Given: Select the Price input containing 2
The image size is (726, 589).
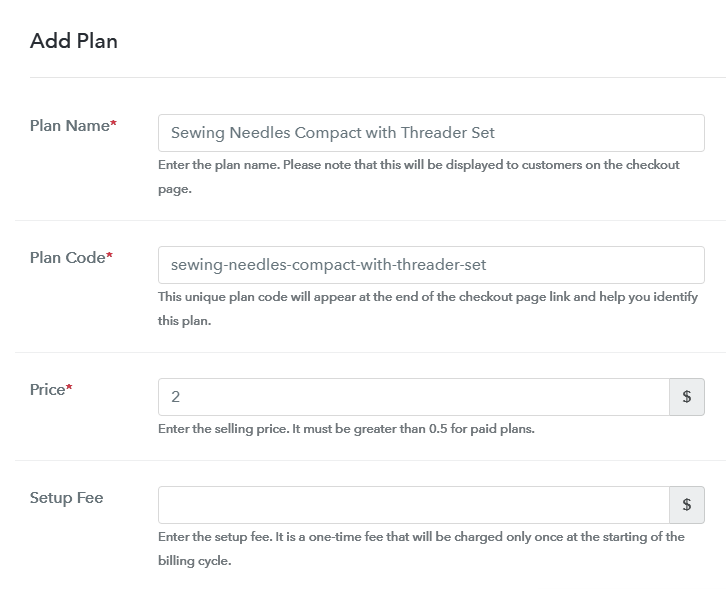Looking at the screenshot, I should point(413,397).
